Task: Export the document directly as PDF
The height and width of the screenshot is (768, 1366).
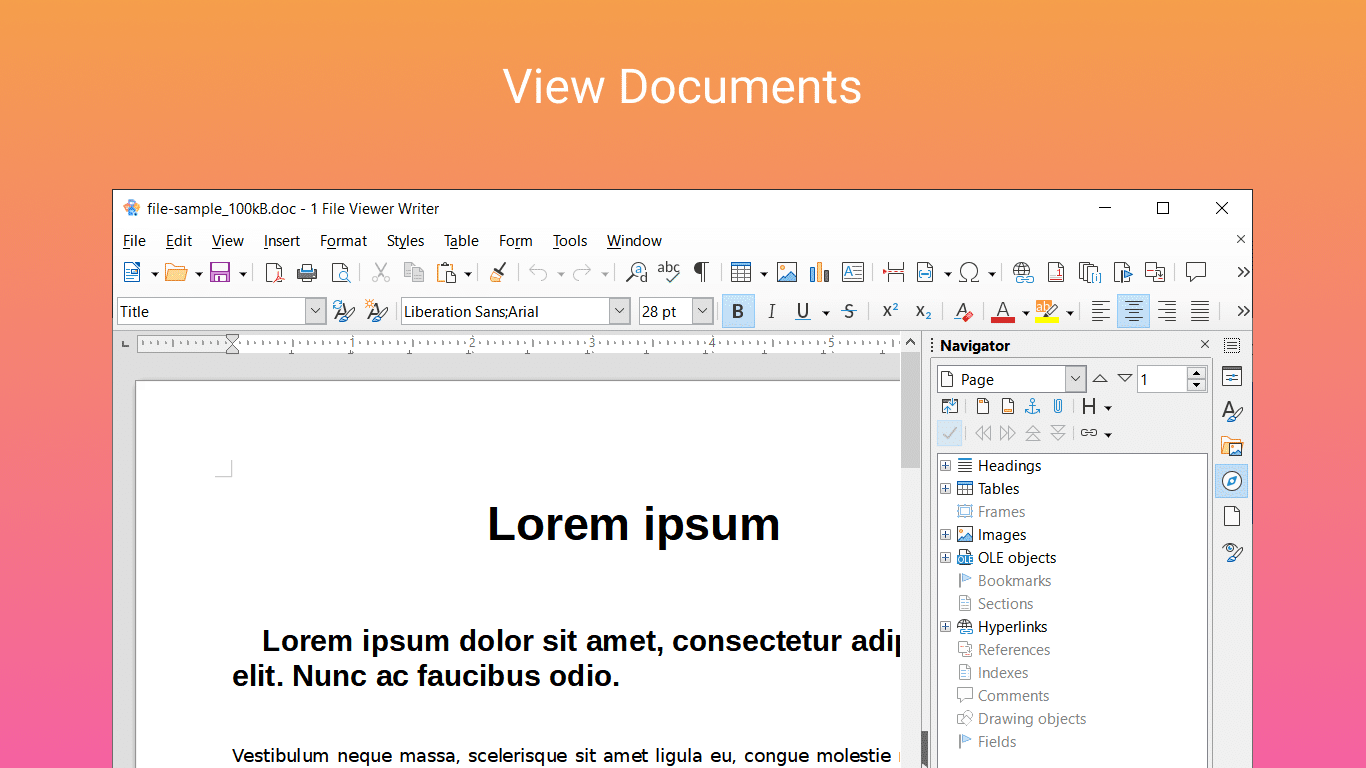Action: click(274, 272)
